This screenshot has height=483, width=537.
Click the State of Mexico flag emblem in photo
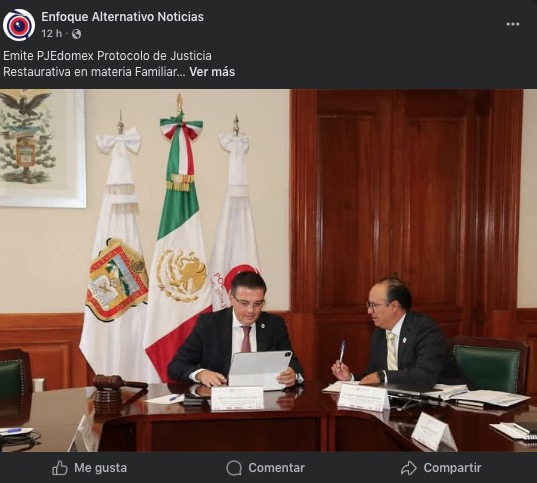coord(117,280)
